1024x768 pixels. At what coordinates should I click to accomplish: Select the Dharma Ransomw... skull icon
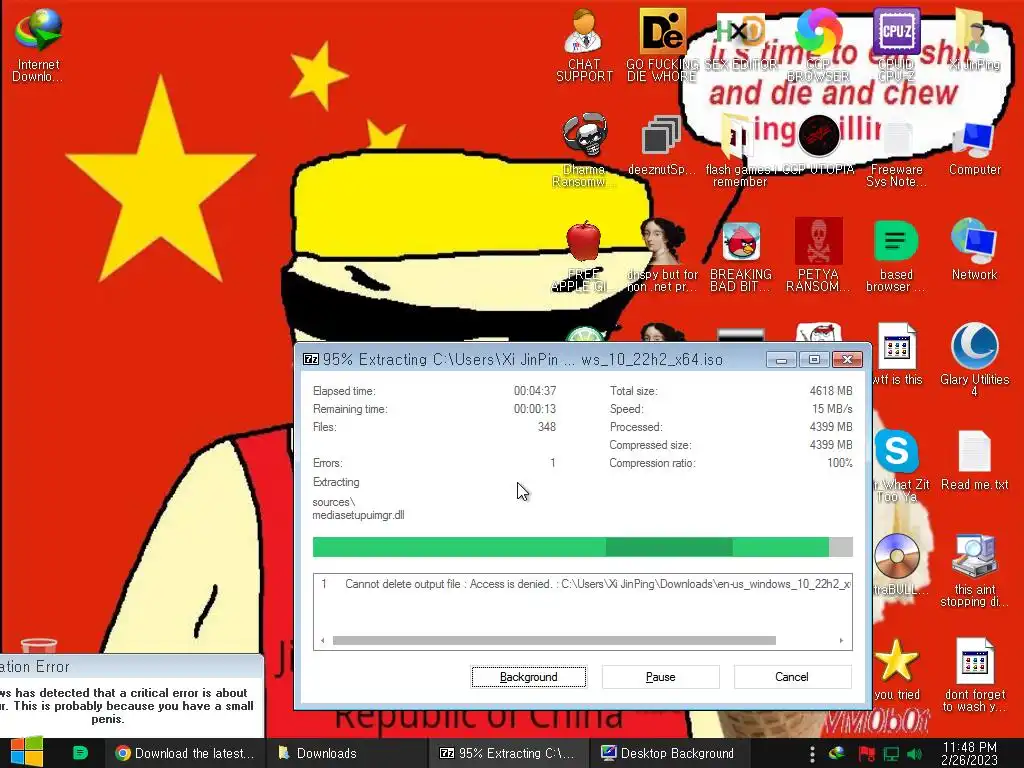coord(584,150)
